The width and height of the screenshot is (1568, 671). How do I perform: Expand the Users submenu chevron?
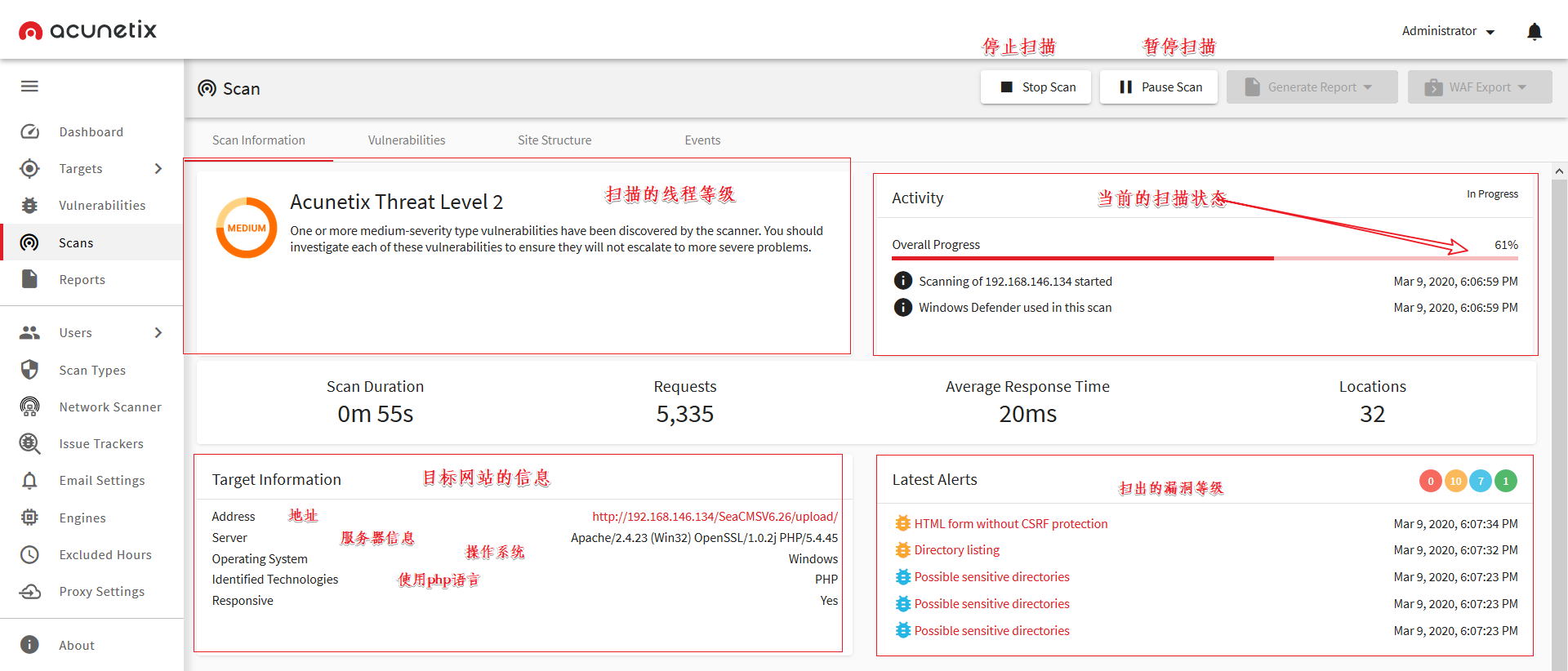[x=158, y=332]
